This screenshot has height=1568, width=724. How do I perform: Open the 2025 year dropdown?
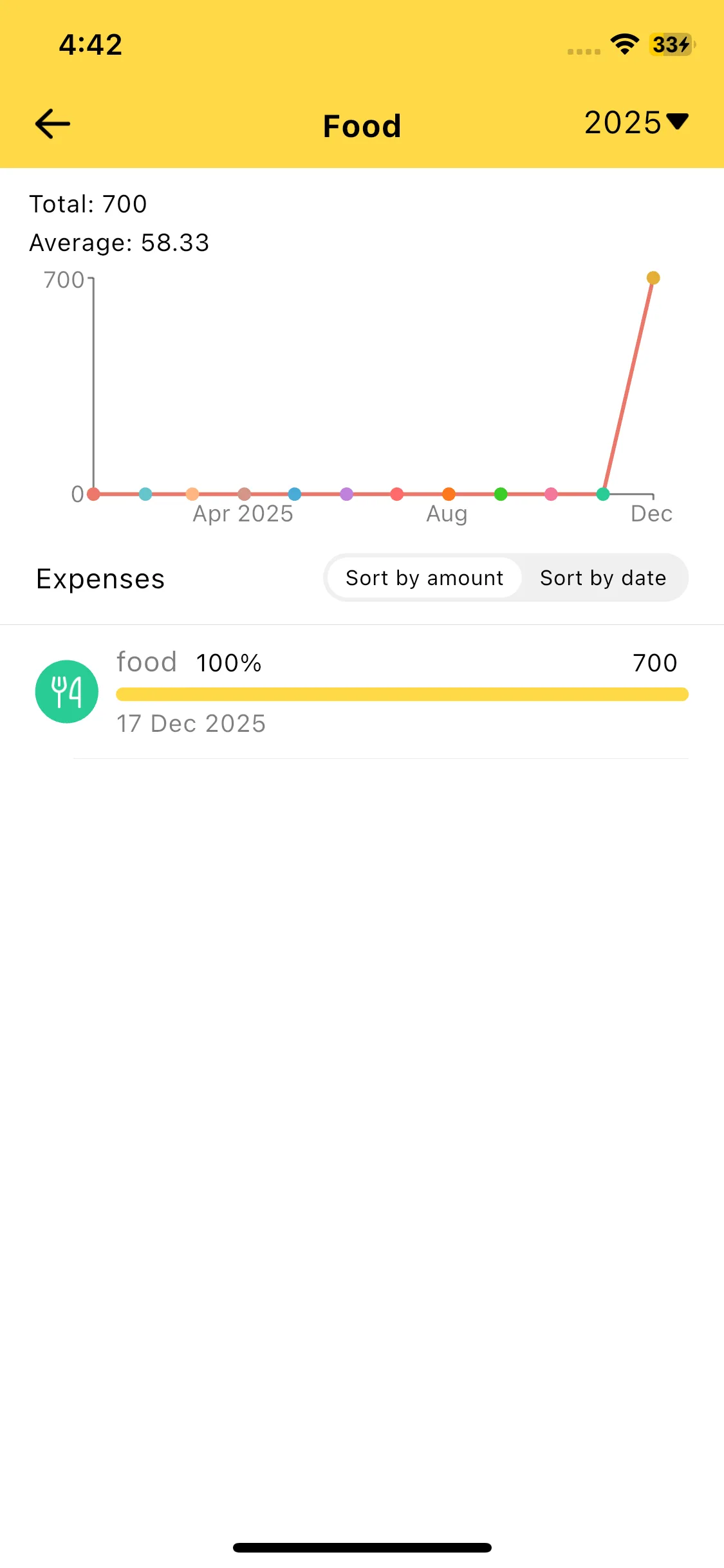(635, 122)
